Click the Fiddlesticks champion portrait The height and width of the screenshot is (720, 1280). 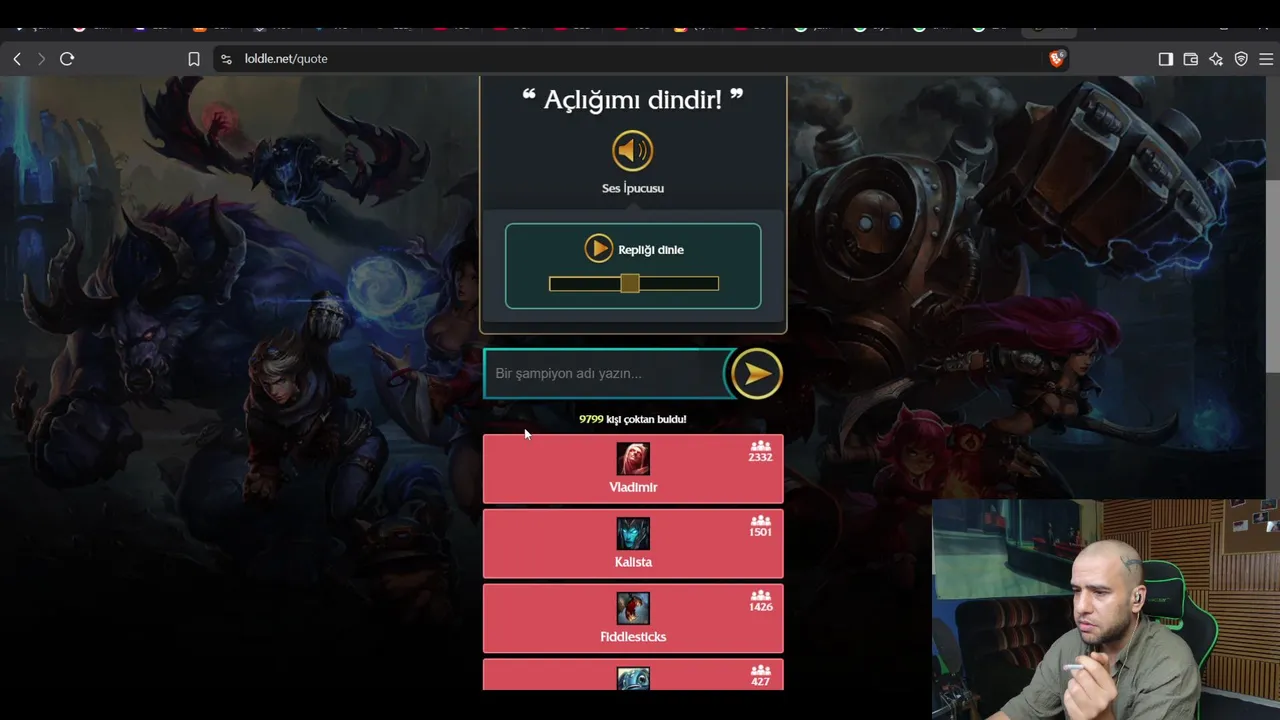coord(633,609)
